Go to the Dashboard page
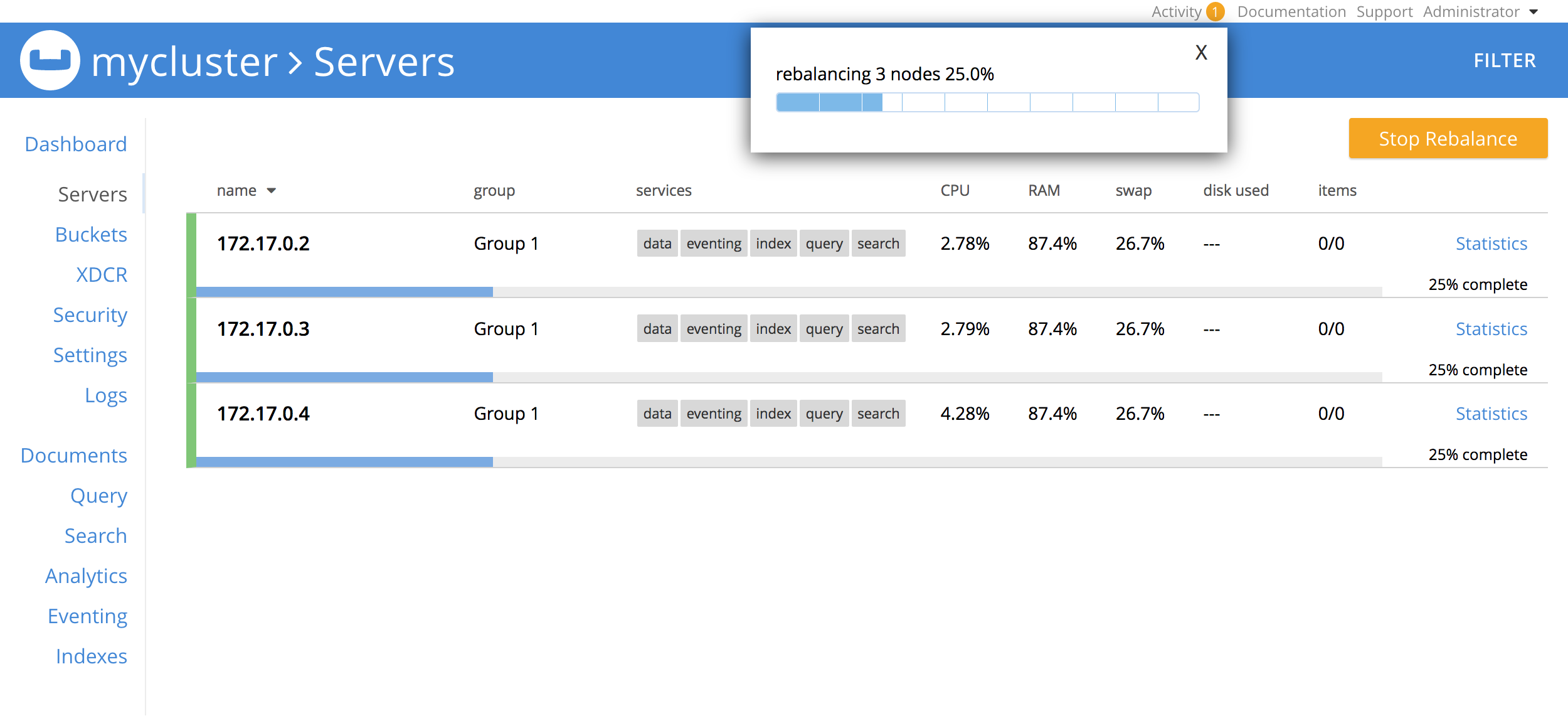 (x=76, y=144)
